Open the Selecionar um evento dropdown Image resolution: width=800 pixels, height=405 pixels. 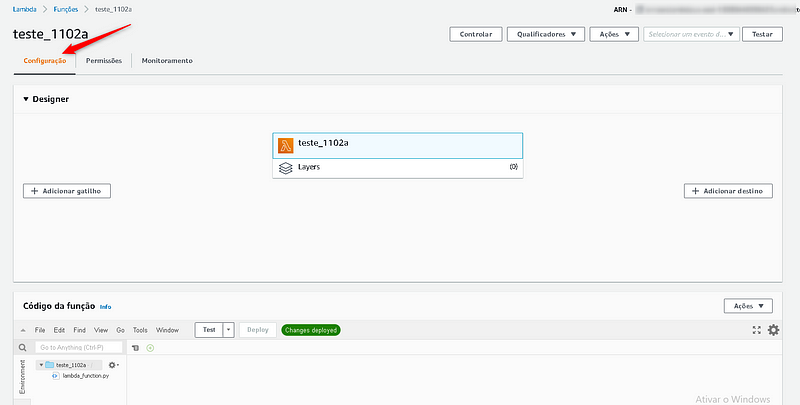(691, 34)
